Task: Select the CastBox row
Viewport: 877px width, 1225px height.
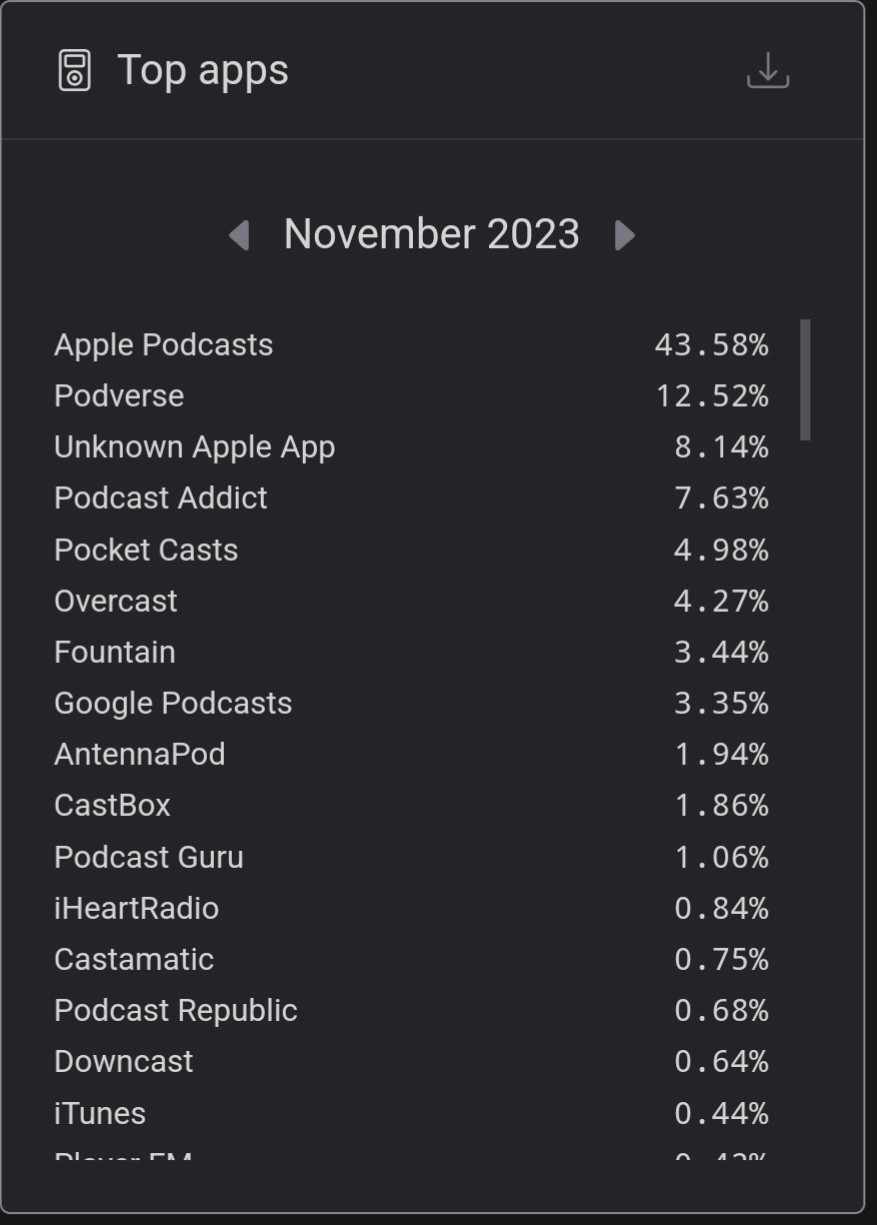Action: pyautogui.click(x=112, y=805)
